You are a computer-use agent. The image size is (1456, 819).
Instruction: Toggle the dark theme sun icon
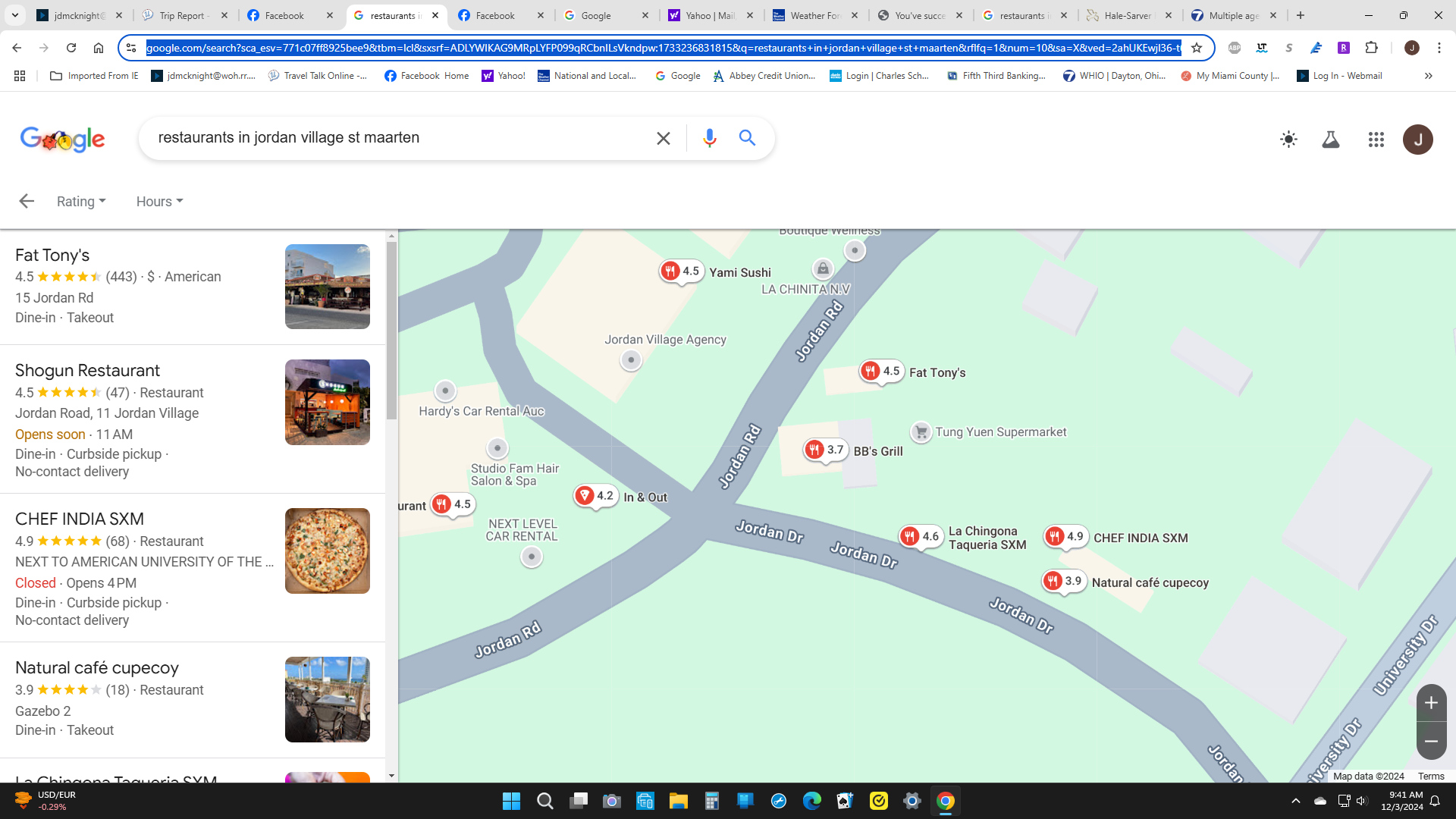[x=1288, y=140]
